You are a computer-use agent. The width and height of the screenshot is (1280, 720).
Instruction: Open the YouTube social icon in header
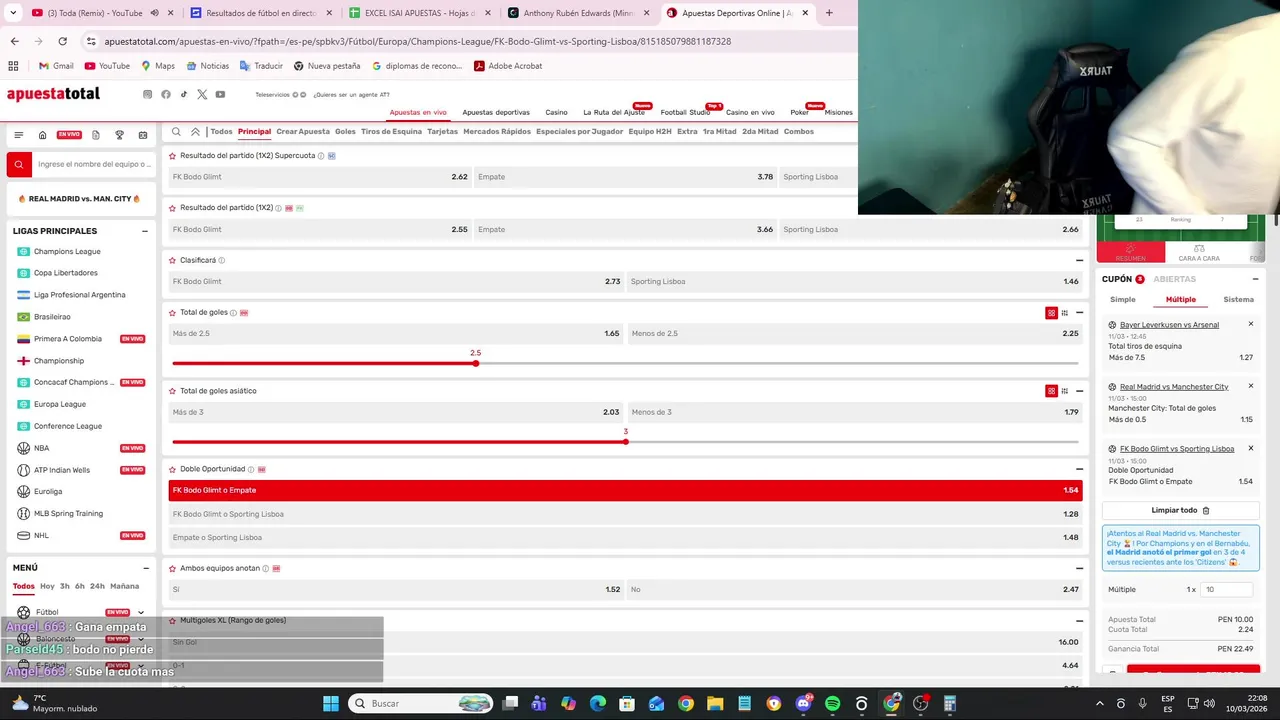point(220,94)
